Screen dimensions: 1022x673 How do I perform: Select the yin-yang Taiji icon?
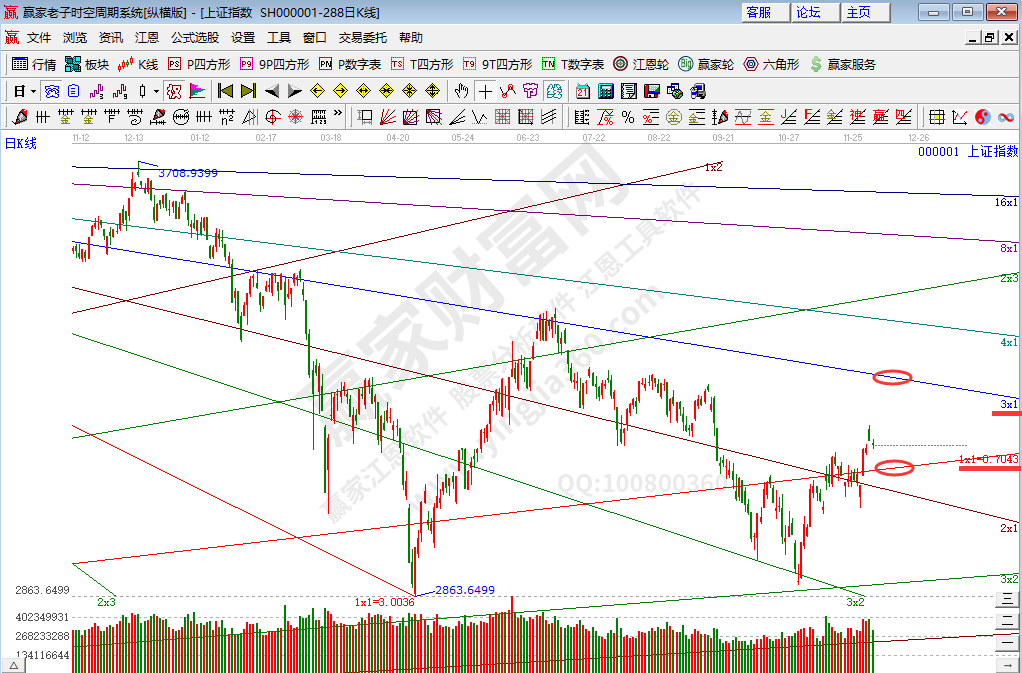981,117
